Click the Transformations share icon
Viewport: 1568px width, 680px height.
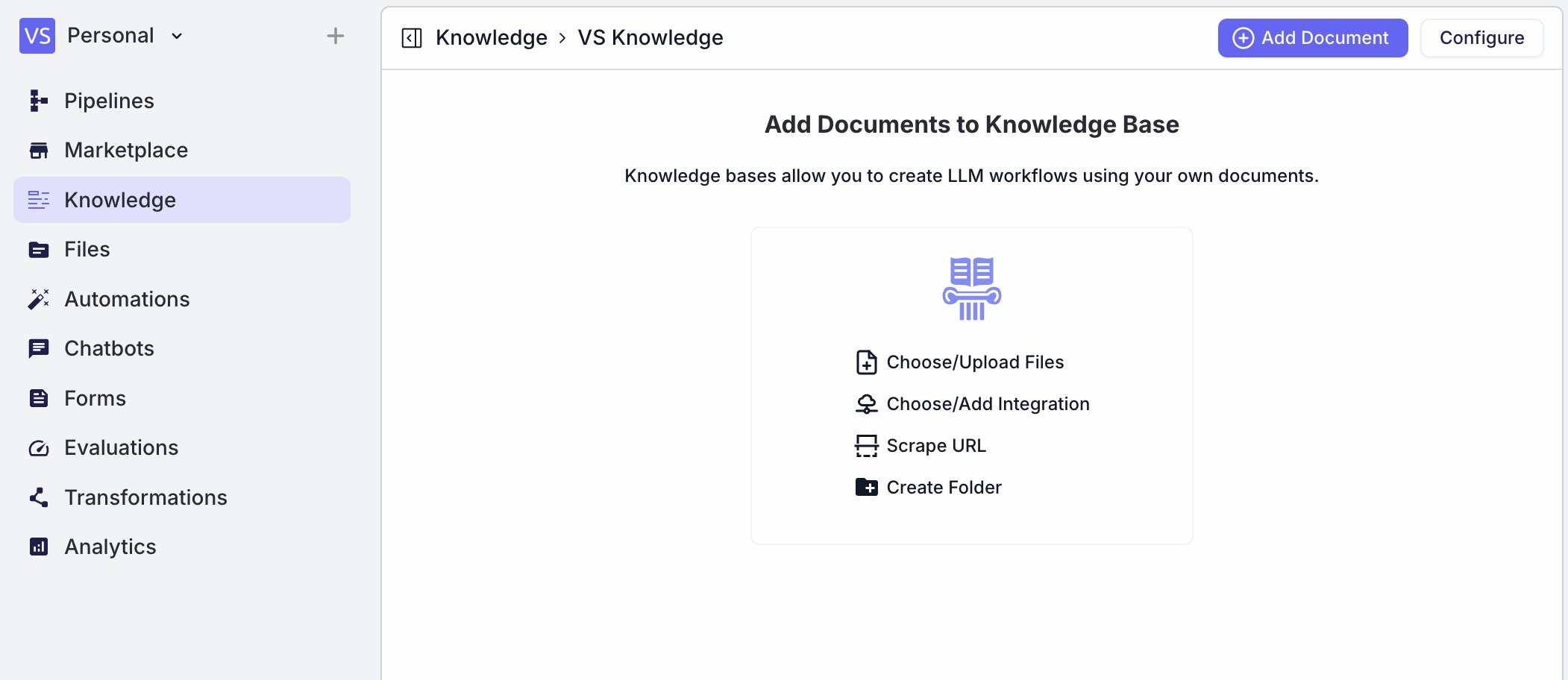pos(39,497)
